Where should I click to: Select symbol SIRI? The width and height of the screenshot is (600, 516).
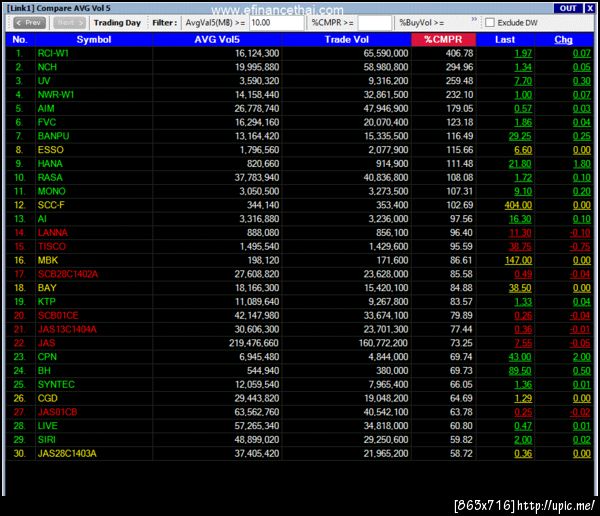46,439
